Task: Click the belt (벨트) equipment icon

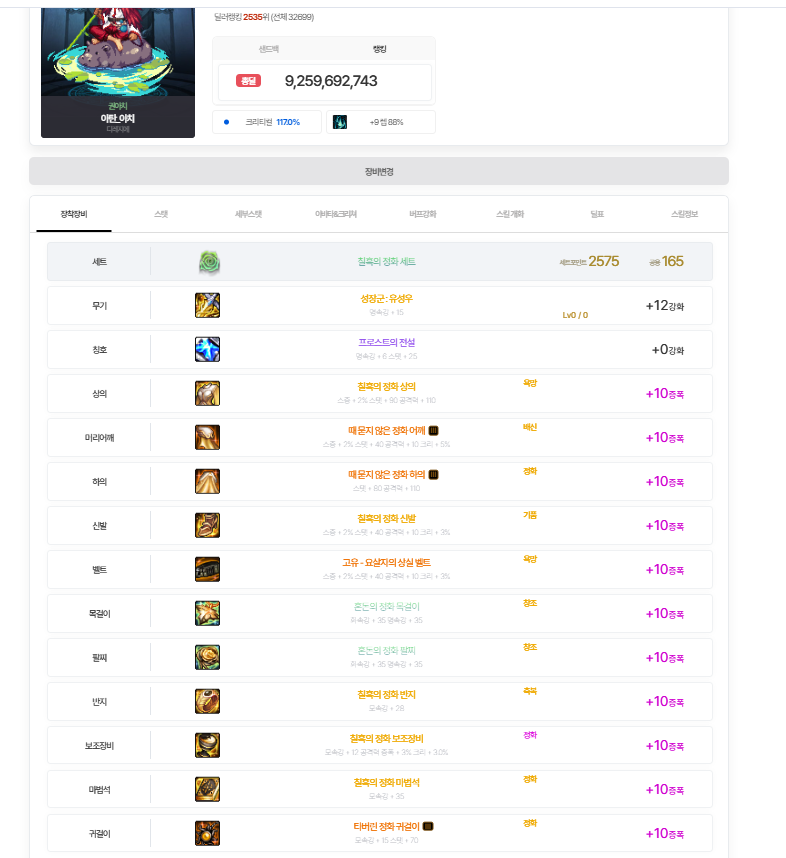Action: (x=207, y=570)
